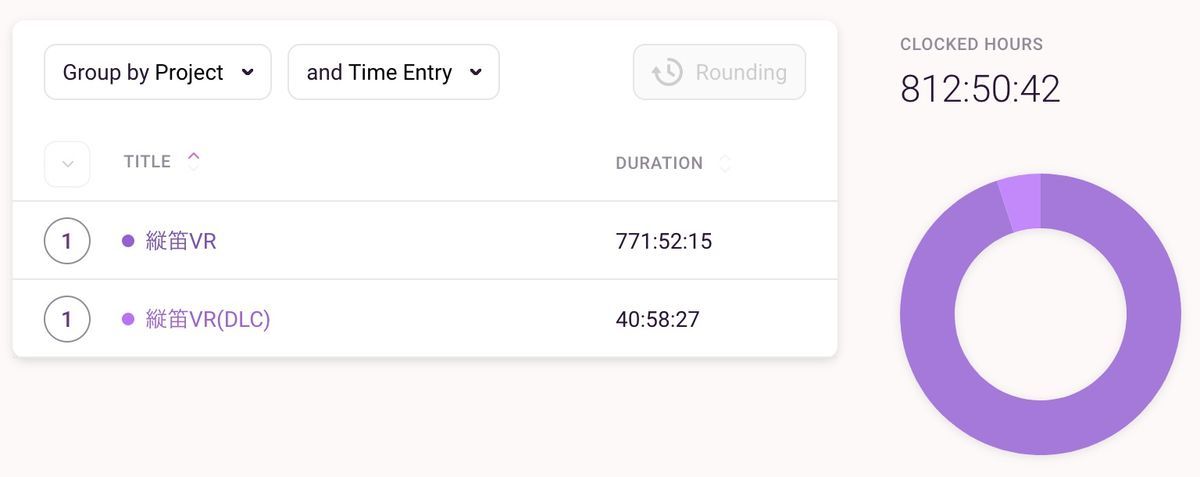Click the 812:50:42 clocked hours total

[980, 89]
